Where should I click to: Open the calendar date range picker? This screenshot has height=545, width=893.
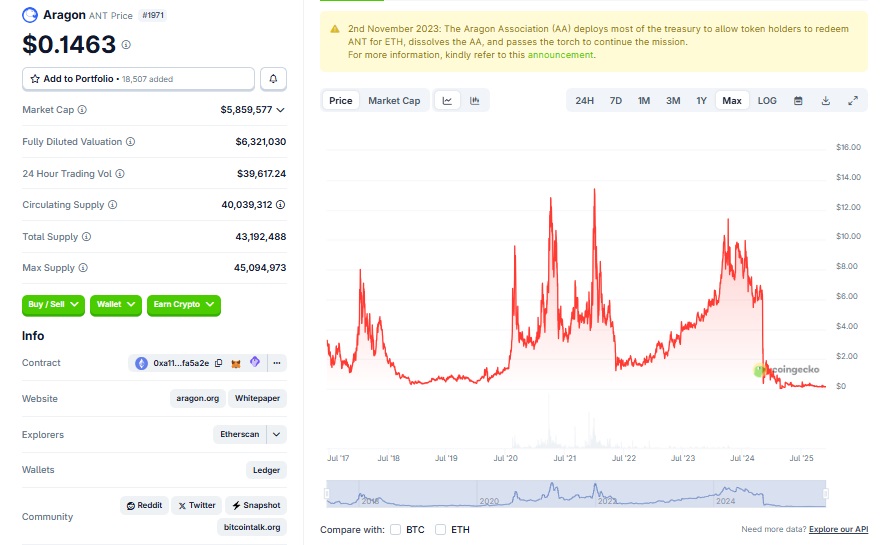pyautogui.click(x=798, y=101)
